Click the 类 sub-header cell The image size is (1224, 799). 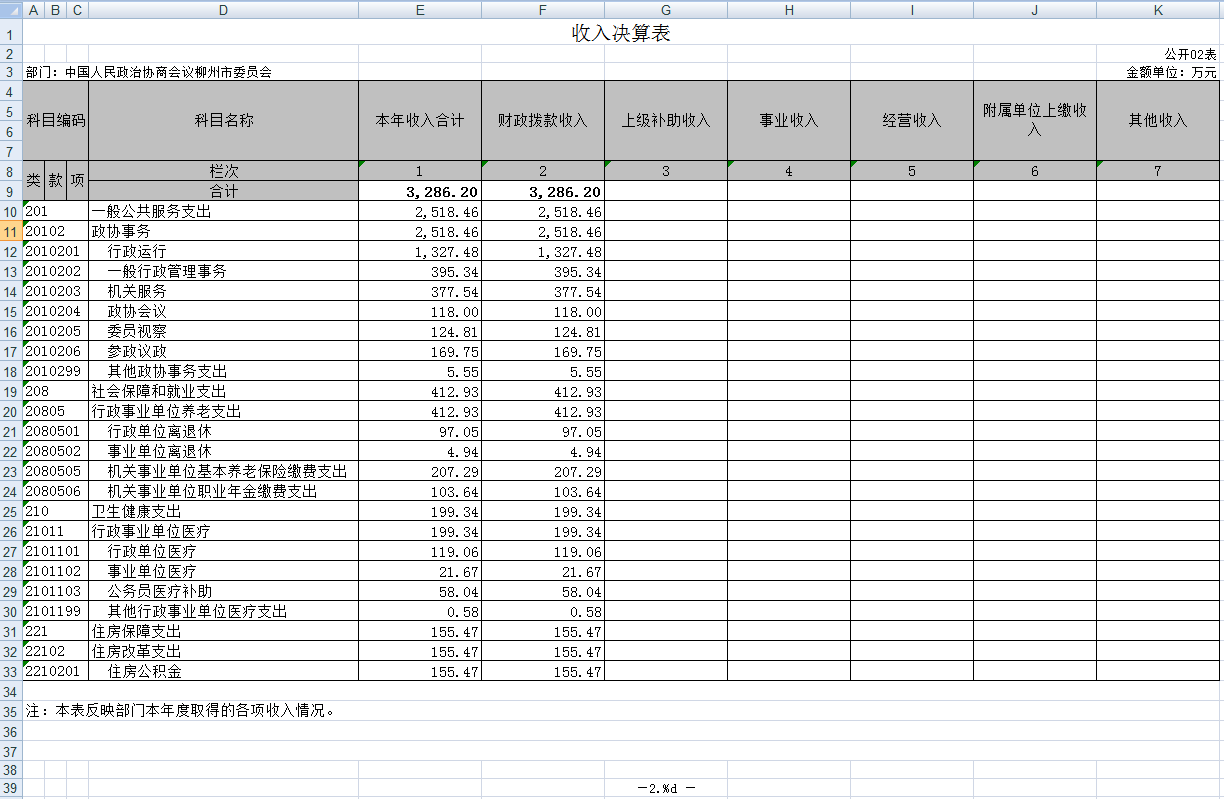tap(34, 181)
